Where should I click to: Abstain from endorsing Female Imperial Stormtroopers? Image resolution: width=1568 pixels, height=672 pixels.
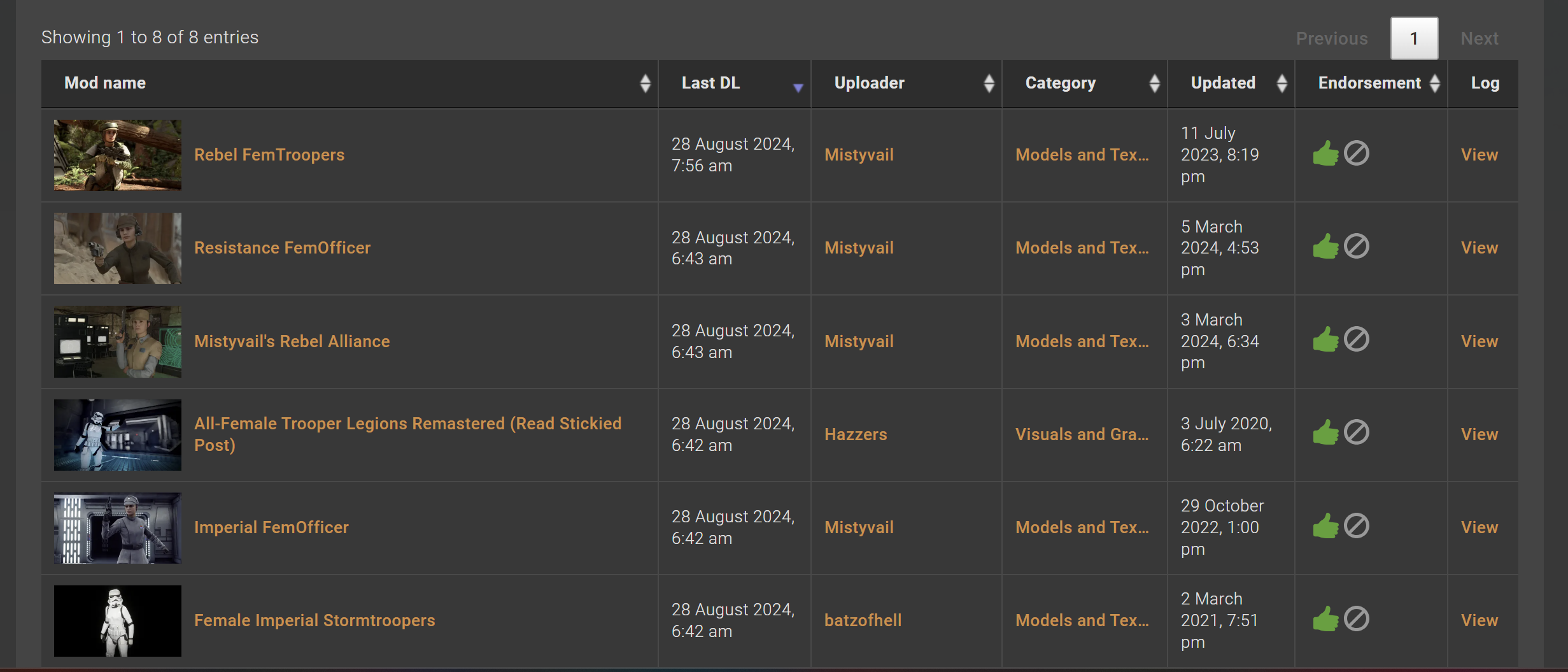pos(1357,619)
